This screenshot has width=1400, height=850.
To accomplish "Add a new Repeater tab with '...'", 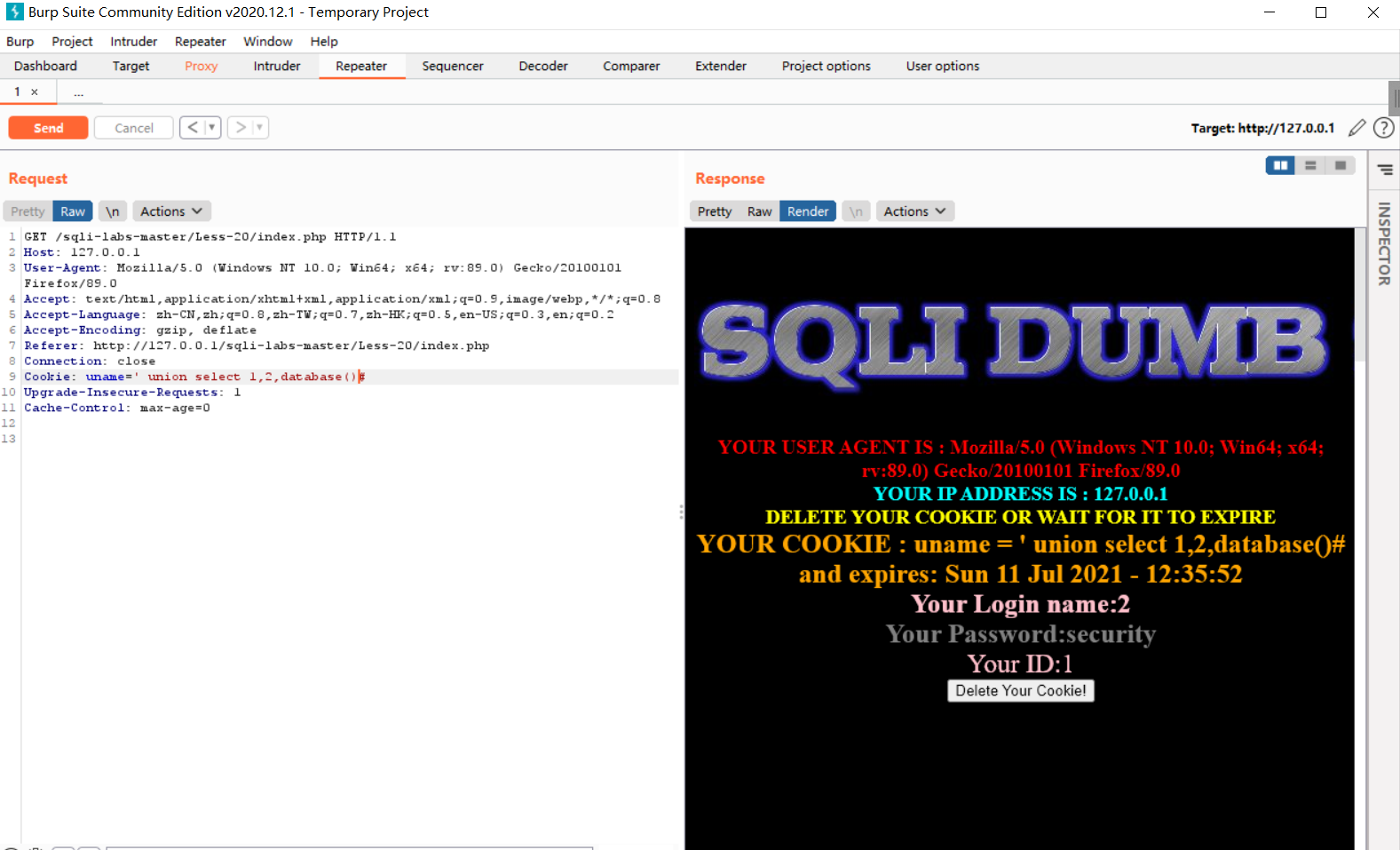I will [79, 92].
